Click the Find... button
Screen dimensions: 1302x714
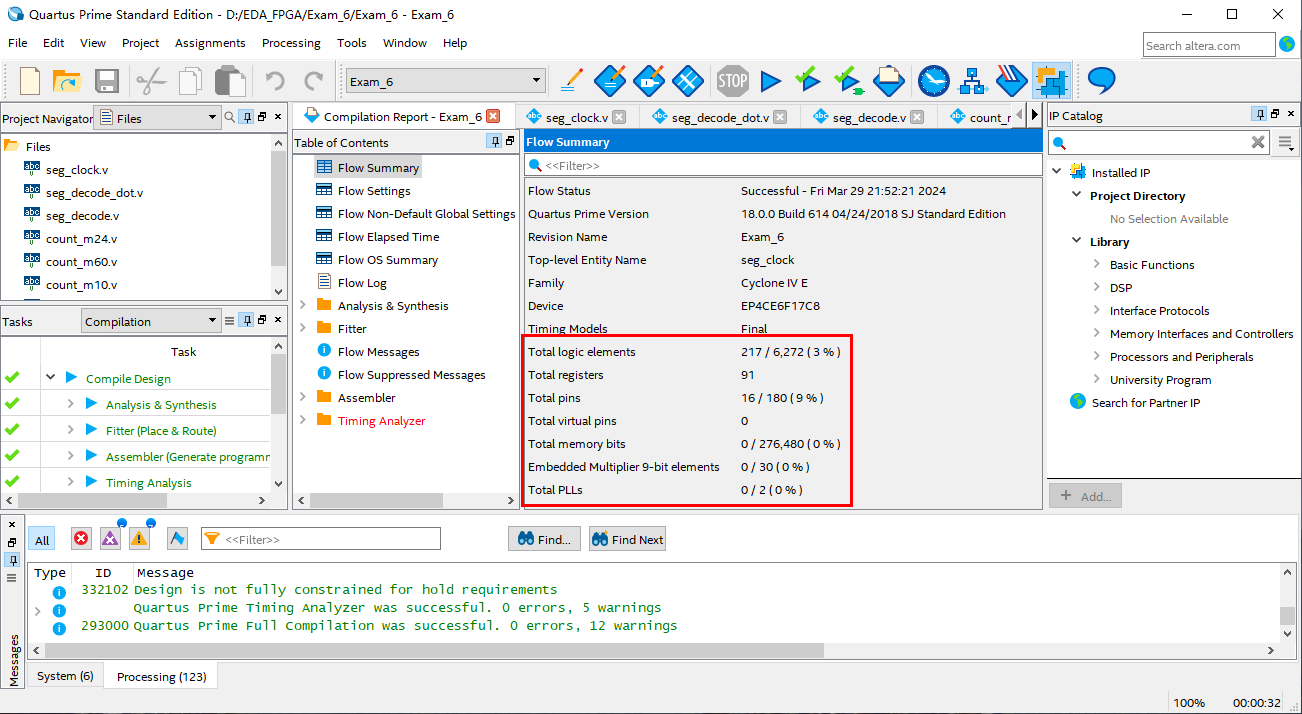click(x=544, y=539)
